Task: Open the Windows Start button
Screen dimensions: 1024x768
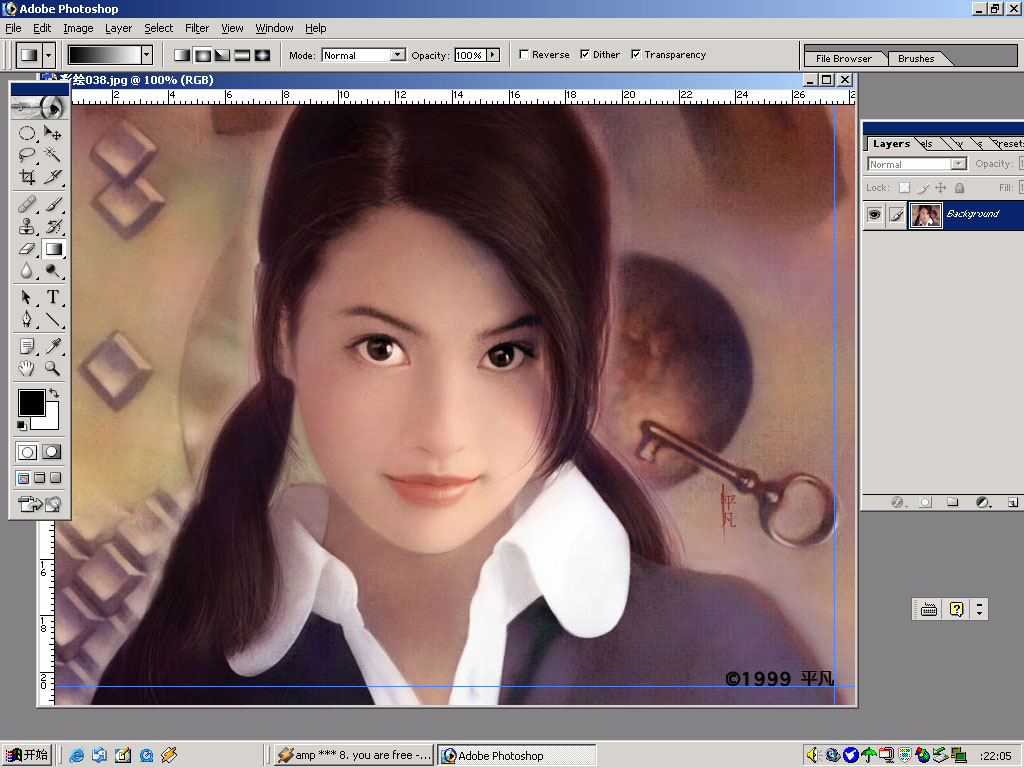Action: (x=26, y=755)
